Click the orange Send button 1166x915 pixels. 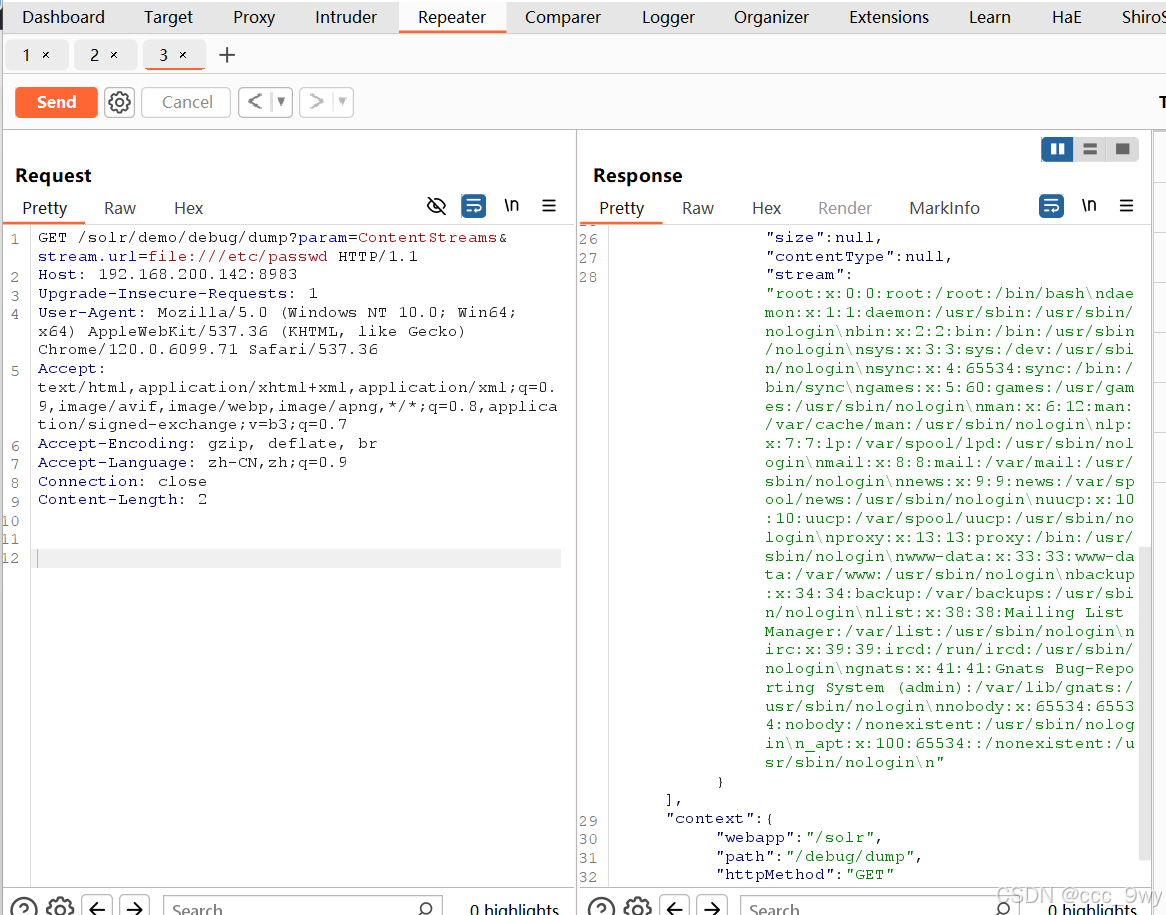point(57,102)
